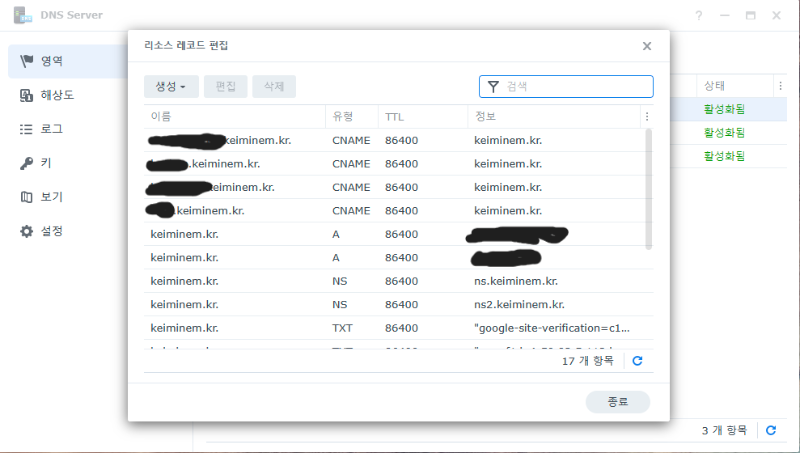
Task: Click the 검색 search input field
Action: point(575,87)
